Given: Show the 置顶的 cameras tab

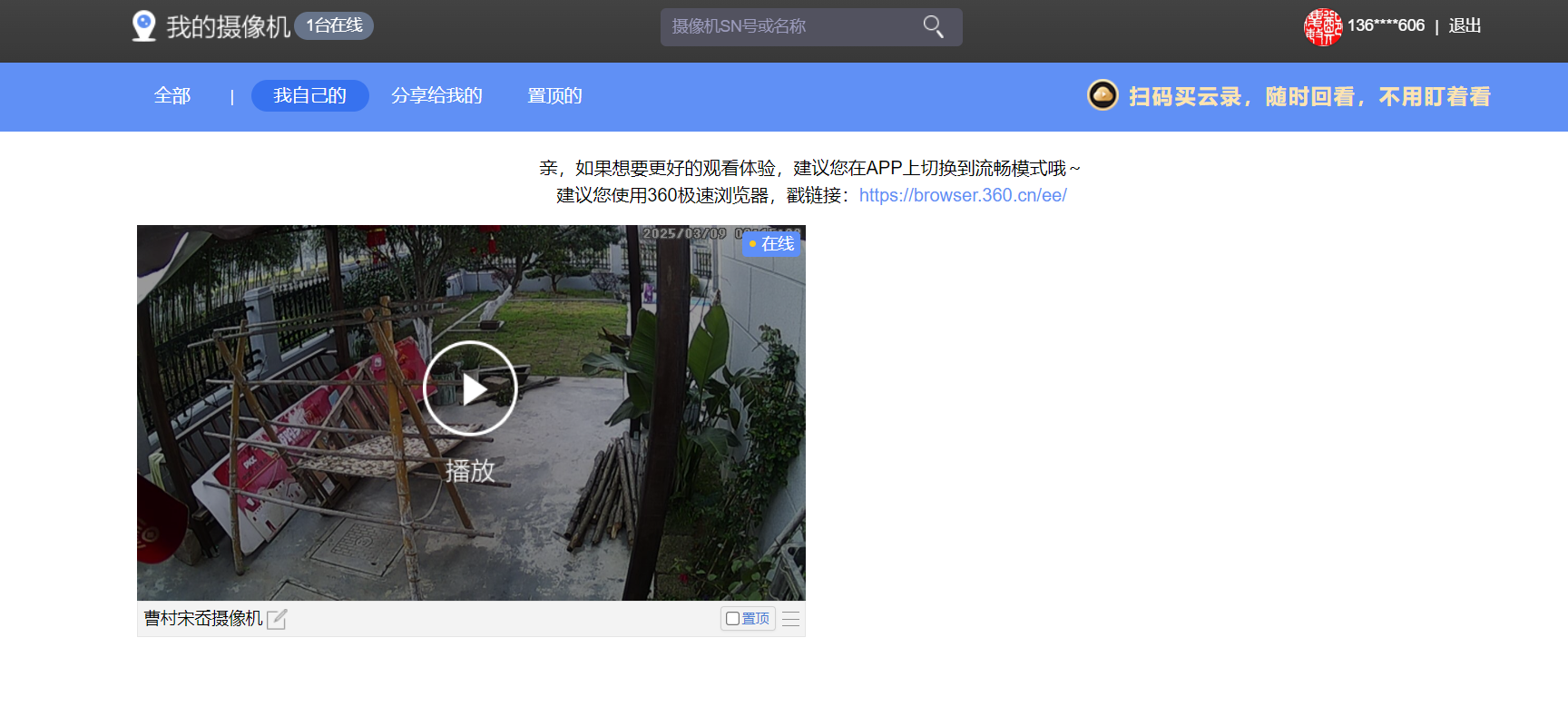Looking at the screenshot, I should (x=554, y=96).
